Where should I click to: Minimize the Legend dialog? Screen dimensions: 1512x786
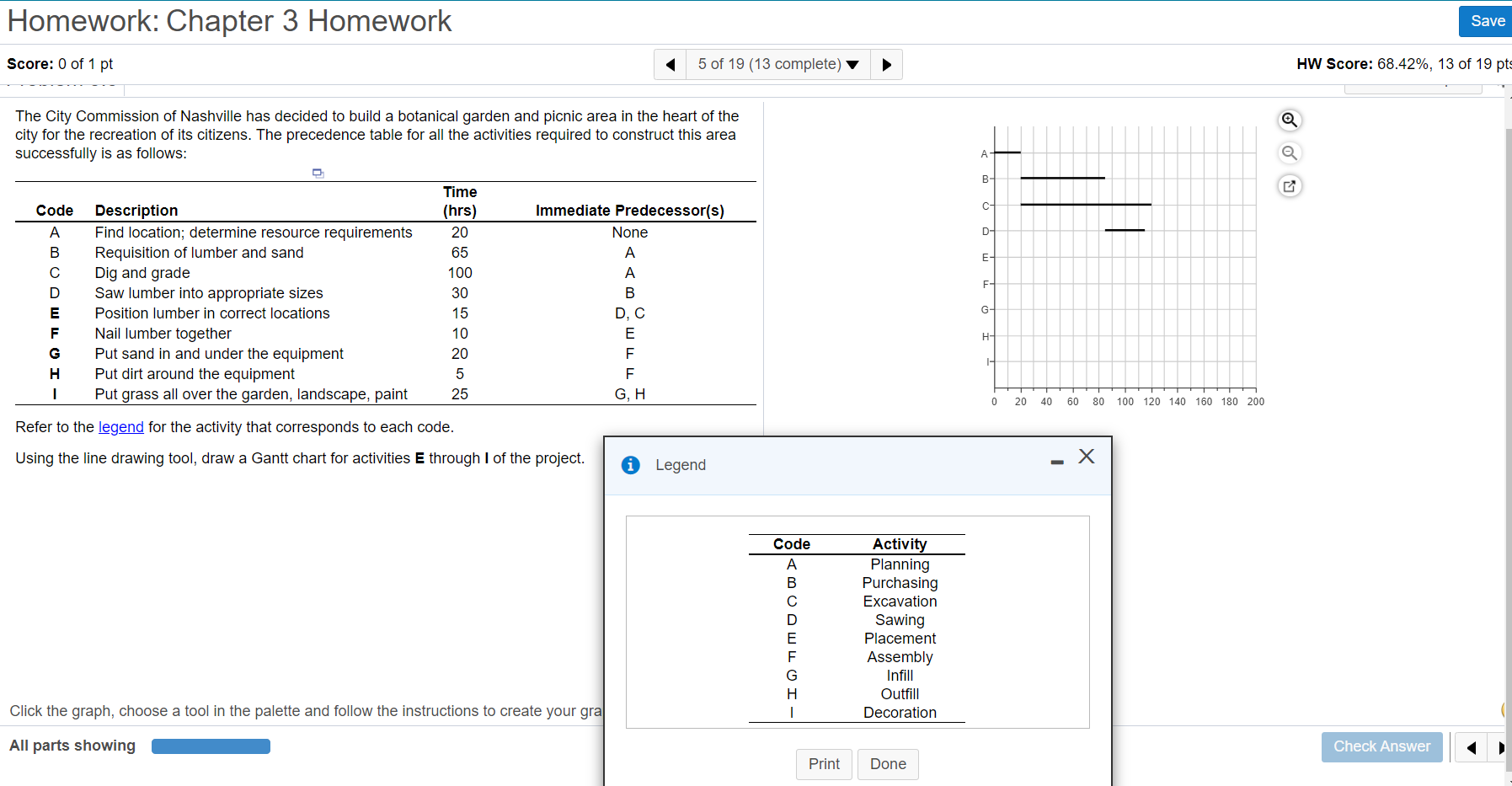pos(1057,462)
